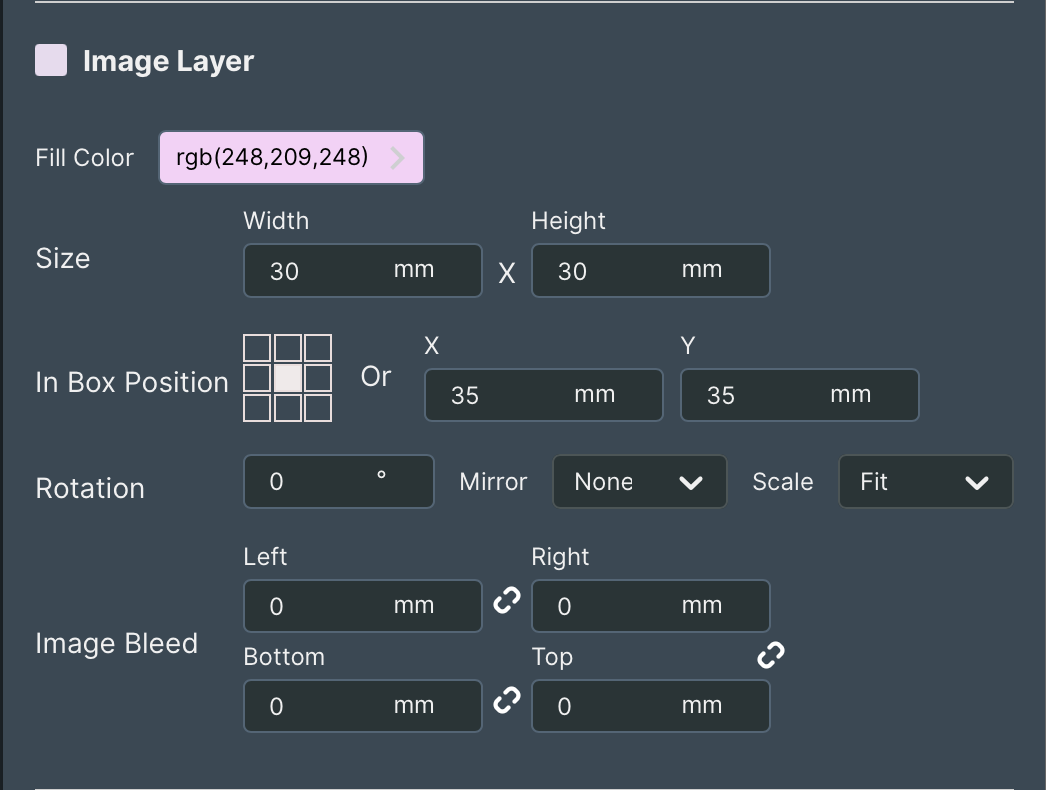Select top-right In Box Position cell

(x=318, y=348)
